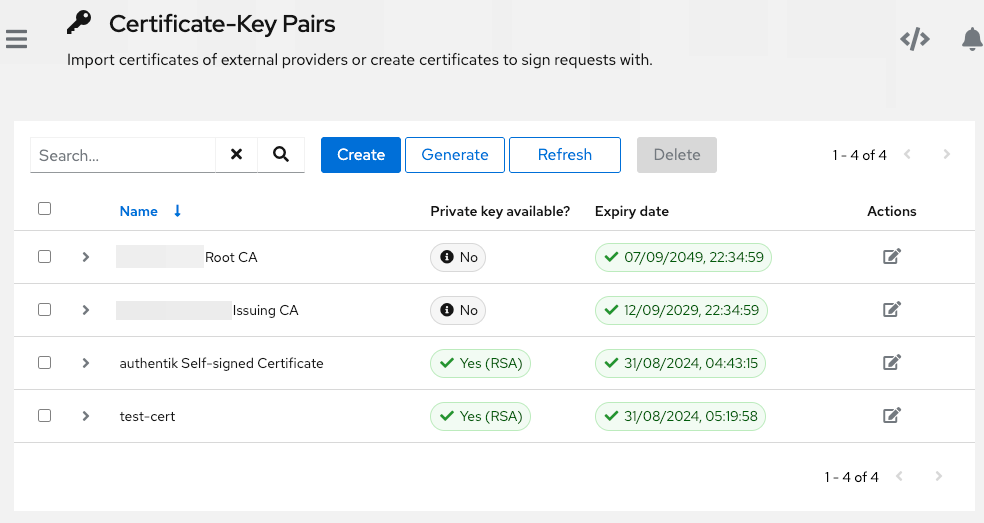Click the 'Actions' column header
Viewport: 984px width, 523px height.
point(892,211)
